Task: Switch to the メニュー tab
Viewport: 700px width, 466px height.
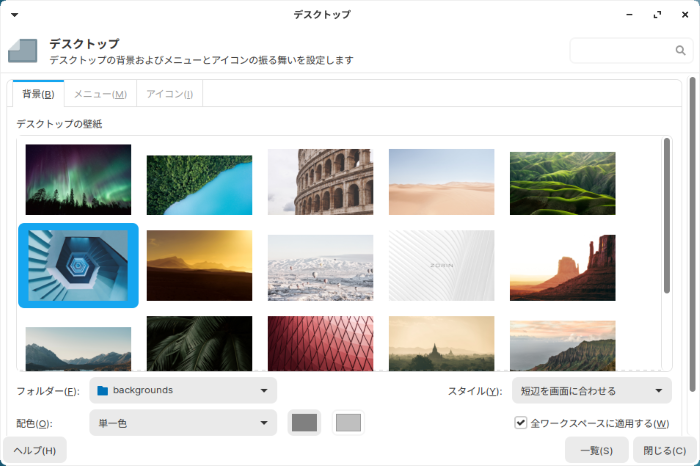Action: 100,94
